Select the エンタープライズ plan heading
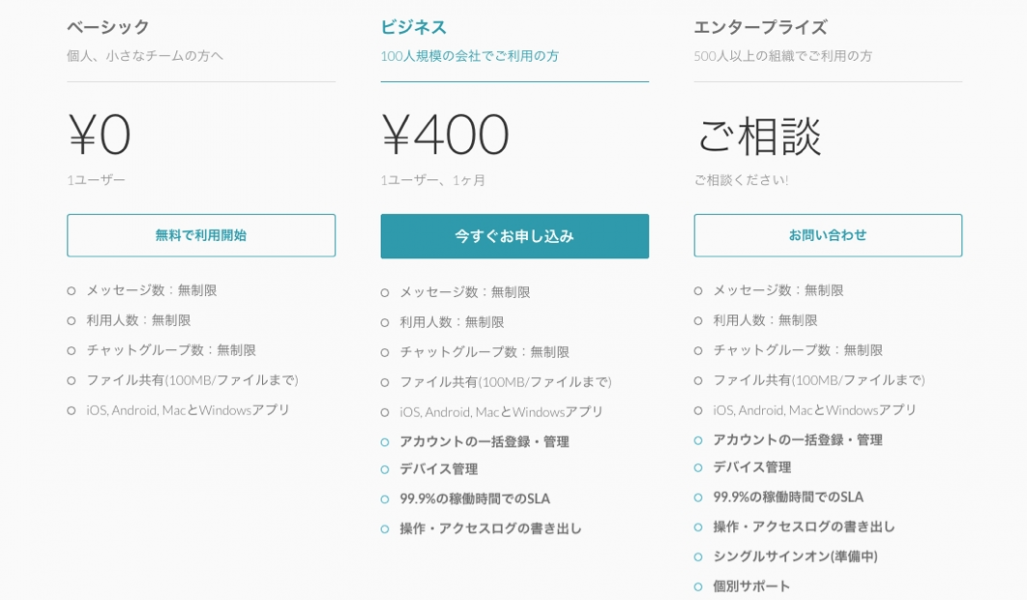The image size is (1027, 600). point(760,27)
